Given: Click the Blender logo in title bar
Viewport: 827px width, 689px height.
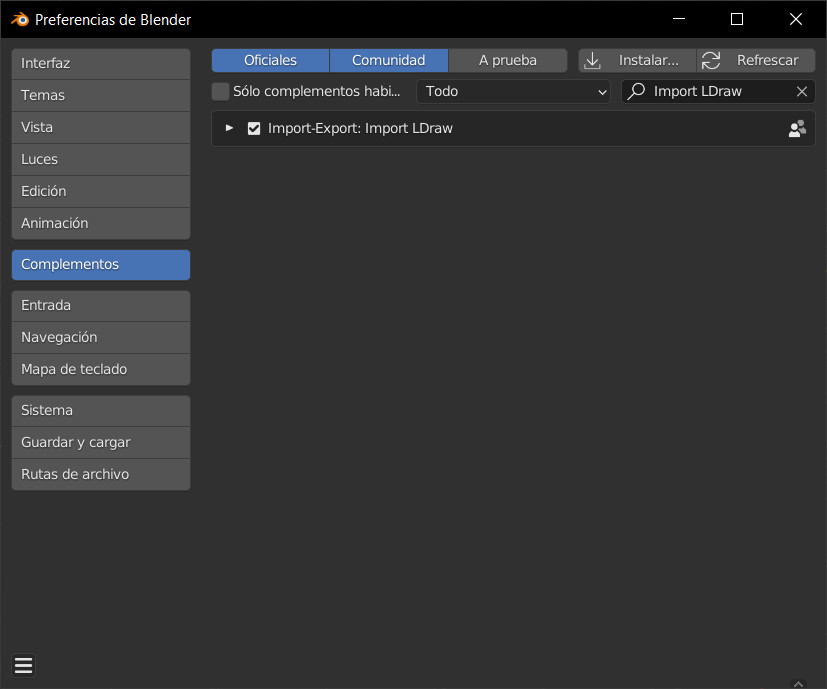Looking at the screenshot, I should pyautogui.click(x=20, y=20).
